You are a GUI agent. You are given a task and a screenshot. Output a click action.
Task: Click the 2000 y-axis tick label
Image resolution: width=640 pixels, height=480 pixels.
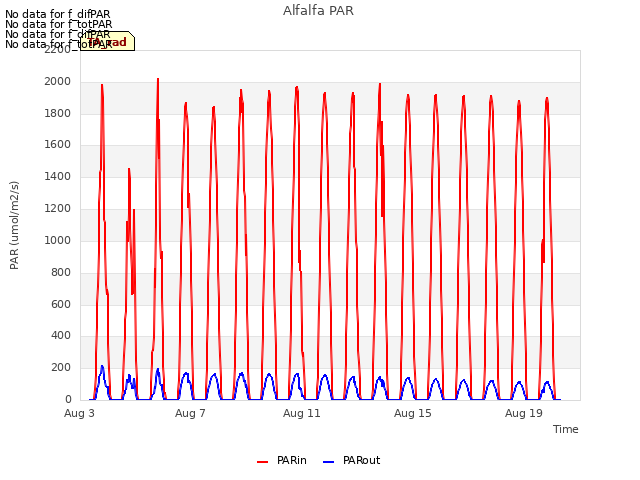pyautogui.click(x=58, y=82)
